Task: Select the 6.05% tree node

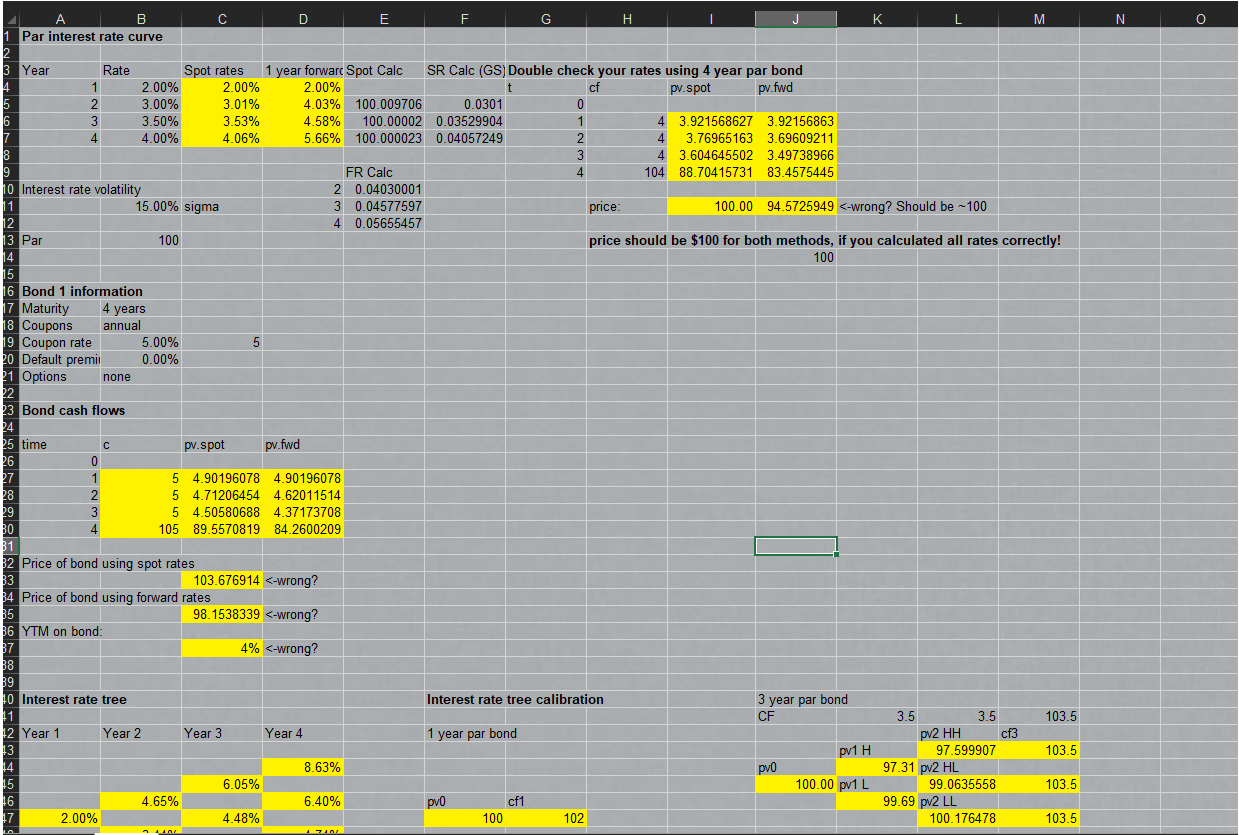Action: [x=221, y=784]
